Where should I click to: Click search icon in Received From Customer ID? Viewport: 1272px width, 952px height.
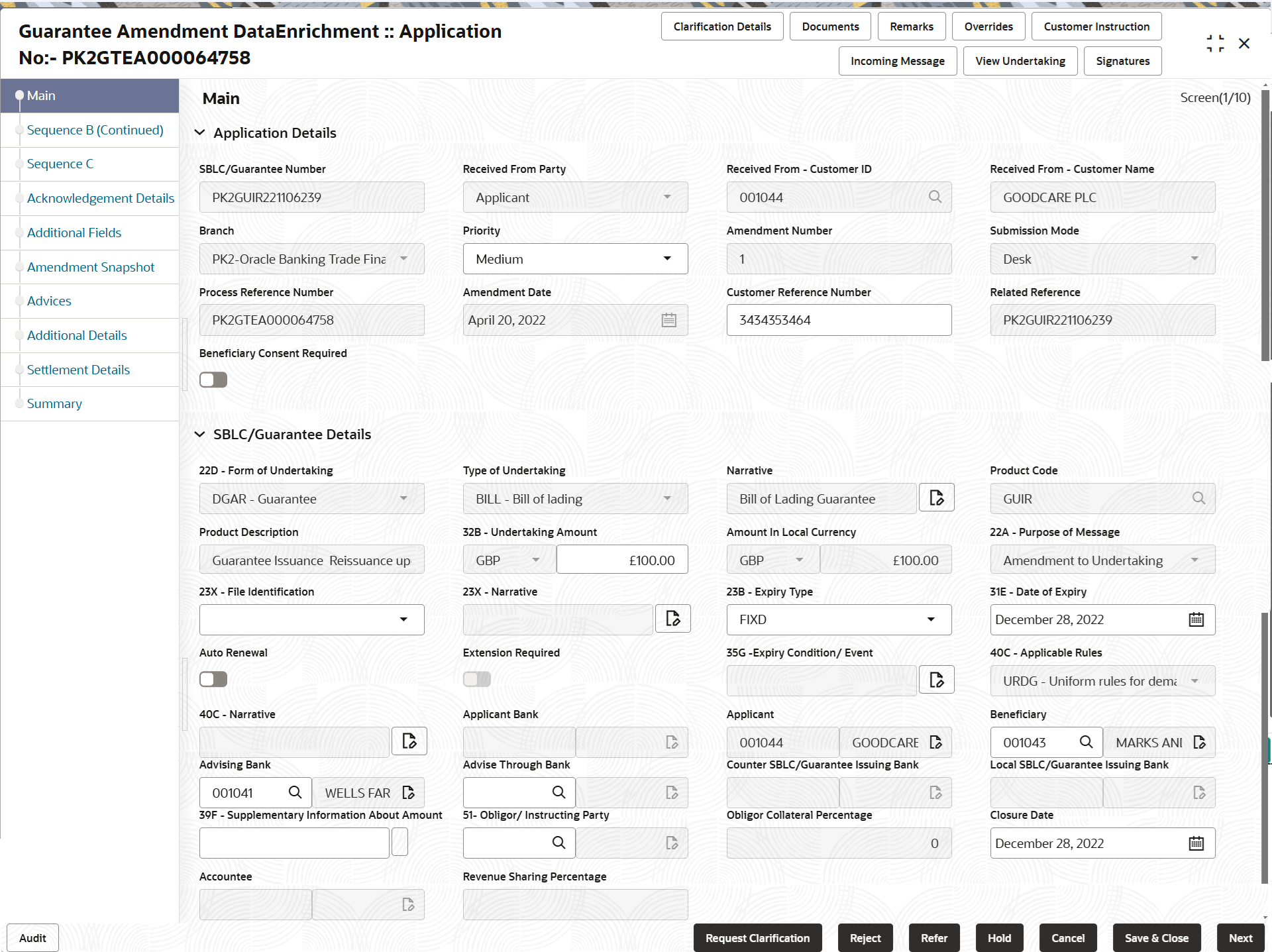tap(935, 197)
